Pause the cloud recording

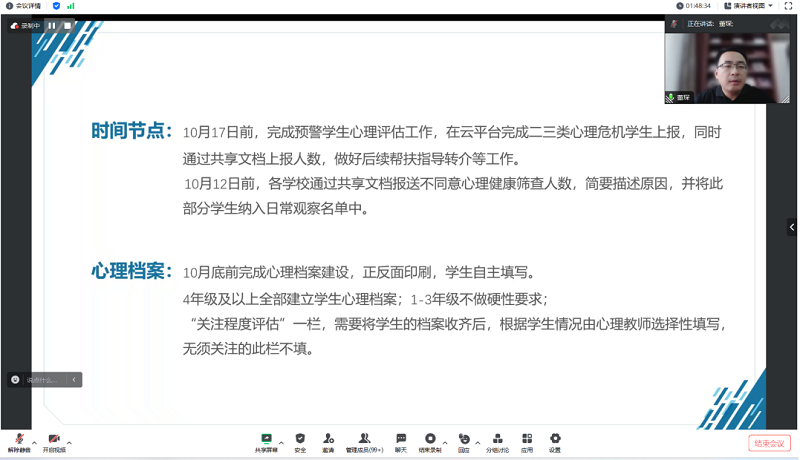[52, 25]
